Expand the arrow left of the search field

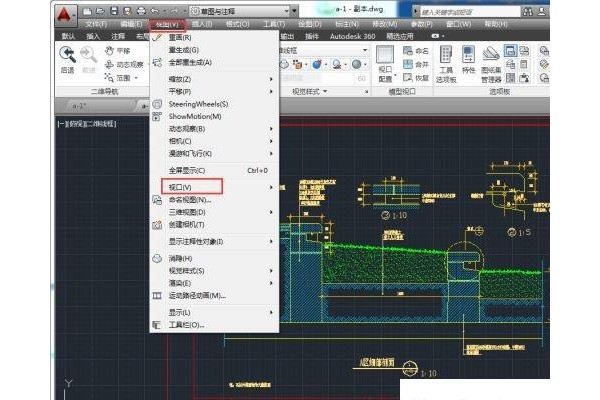416,11
